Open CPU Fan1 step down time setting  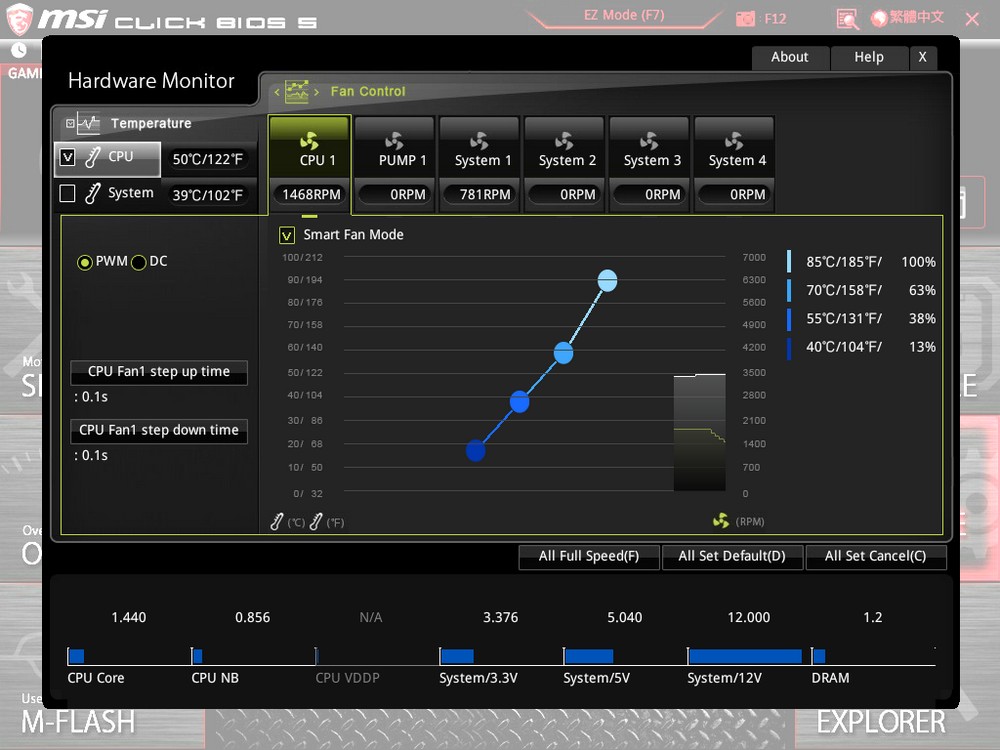(159, 431)
